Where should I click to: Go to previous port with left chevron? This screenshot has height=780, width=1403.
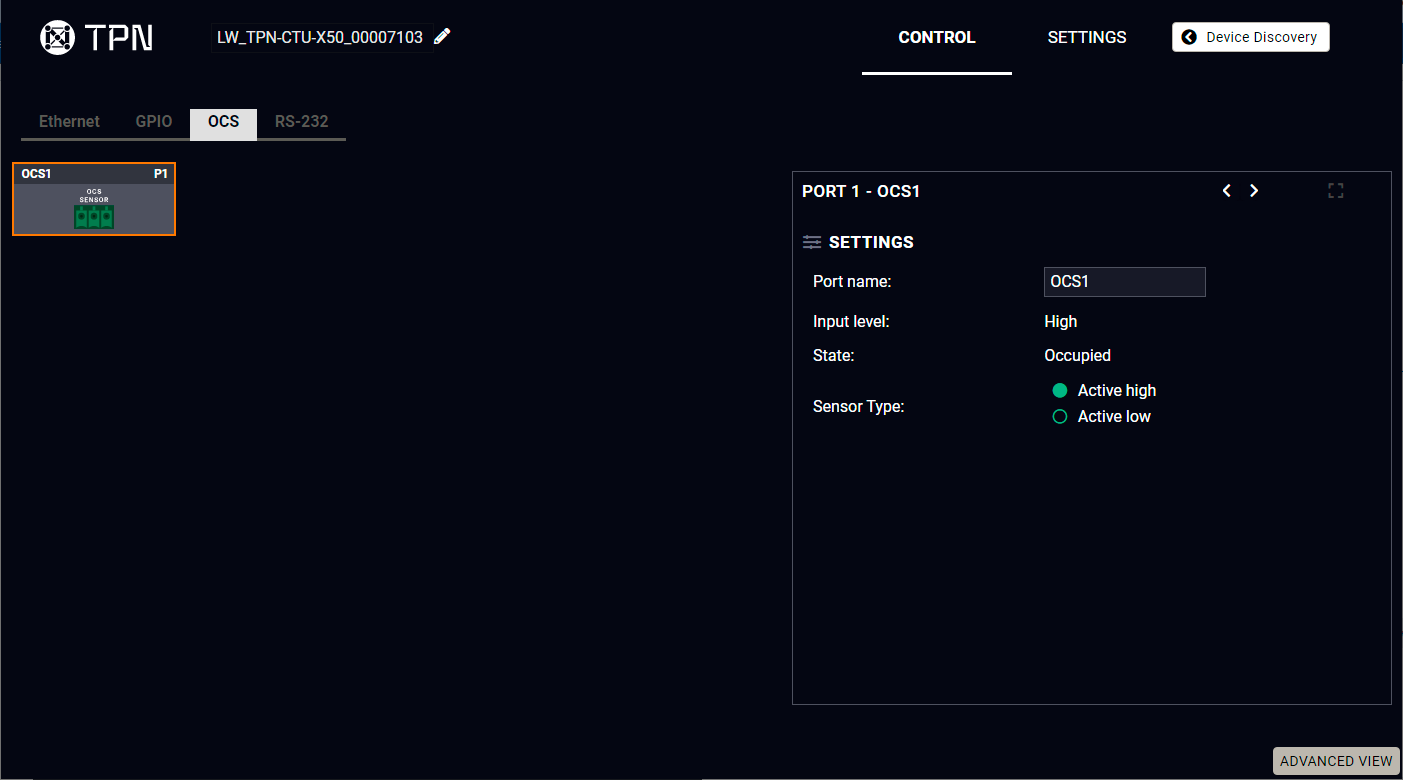click(1227, 191)
